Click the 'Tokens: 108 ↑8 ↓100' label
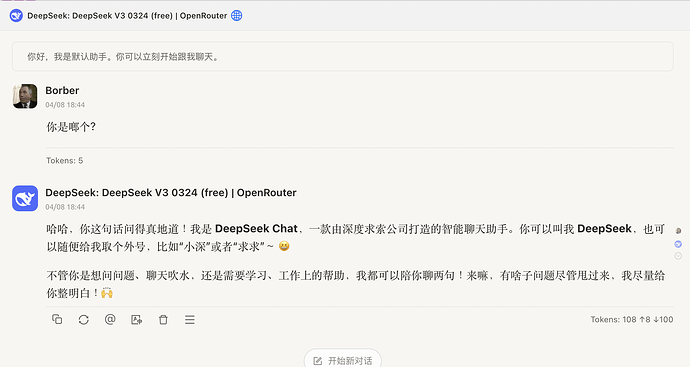 point(632,319)
